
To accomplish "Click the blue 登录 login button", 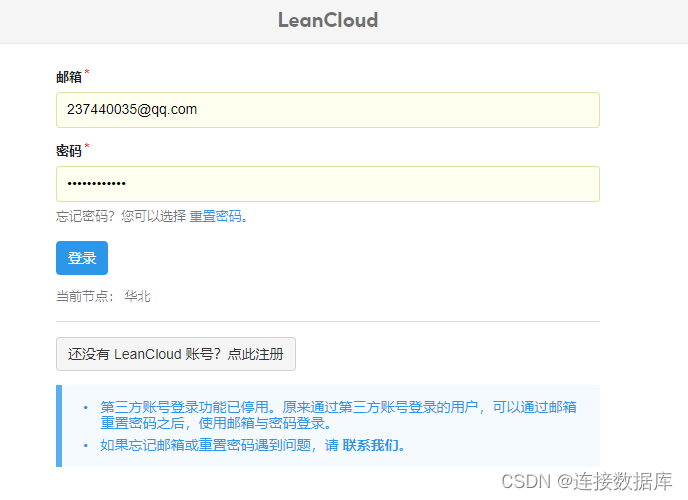I will (82, 258).
